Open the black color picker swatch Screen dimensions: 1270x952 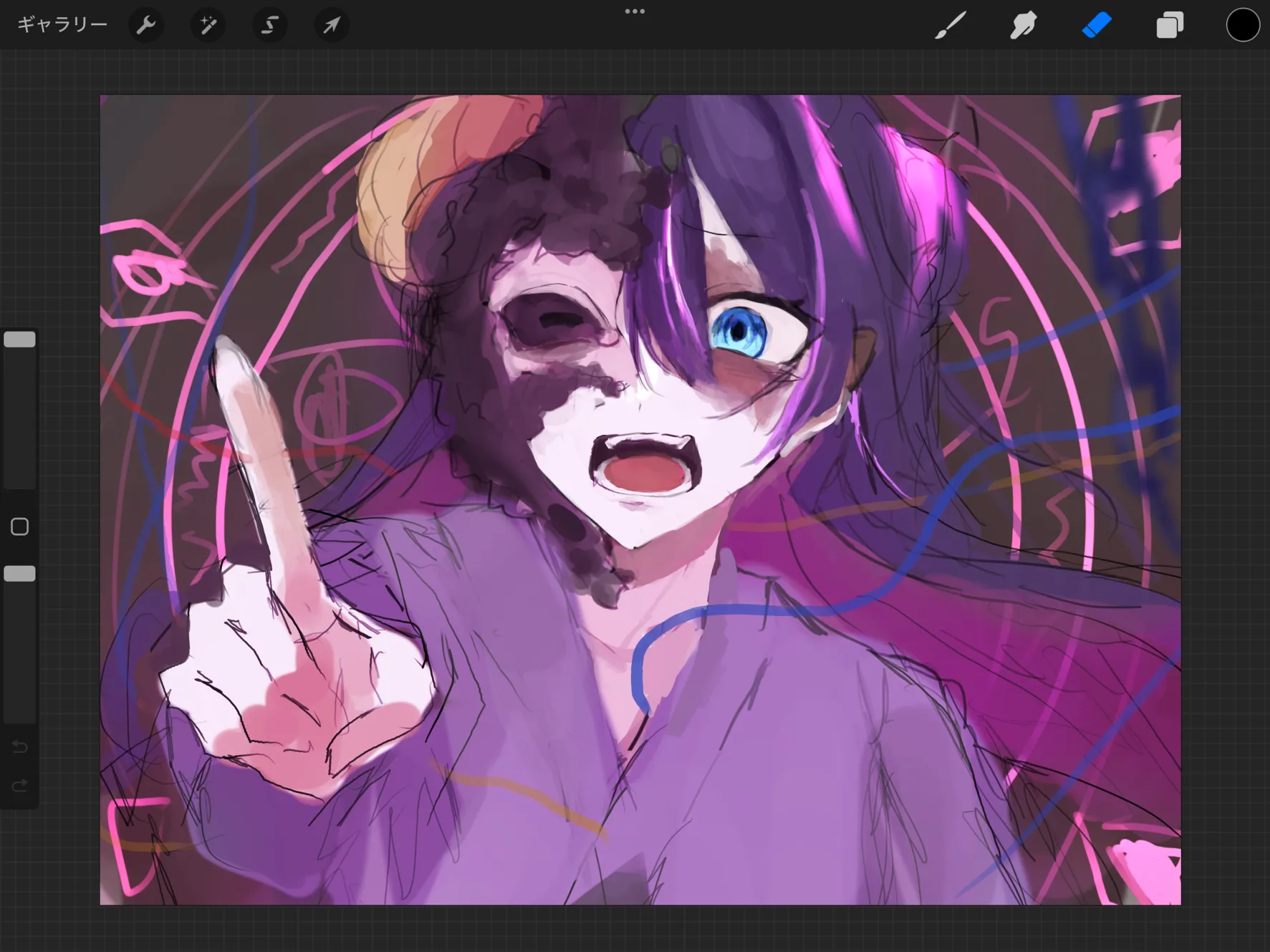click(x=1243, y=25)
